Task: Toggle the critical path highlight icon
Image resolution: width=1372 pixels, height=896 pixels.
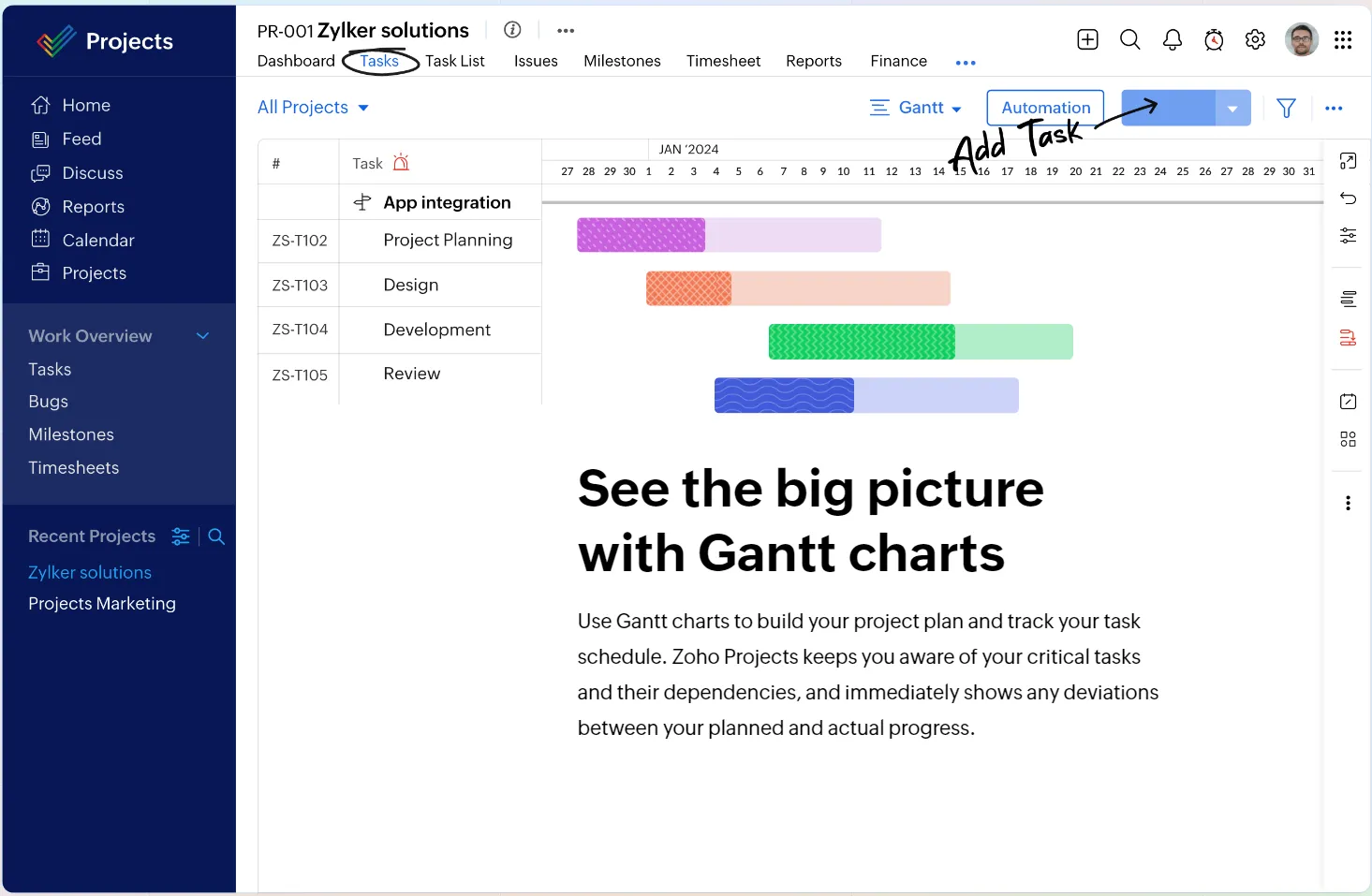Action: 1348,338
